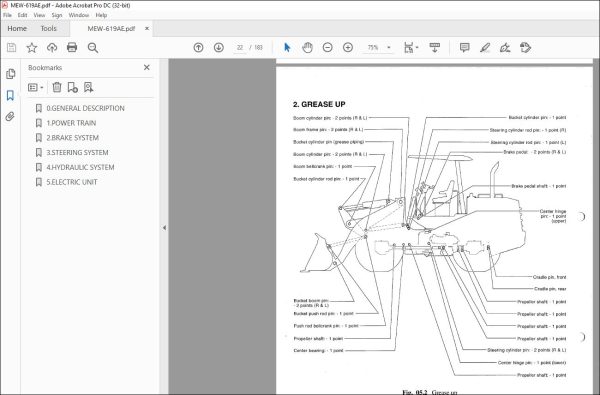The image size is (600, 395).
Task: Switch to the Tools tab
Action: (49, 29)
